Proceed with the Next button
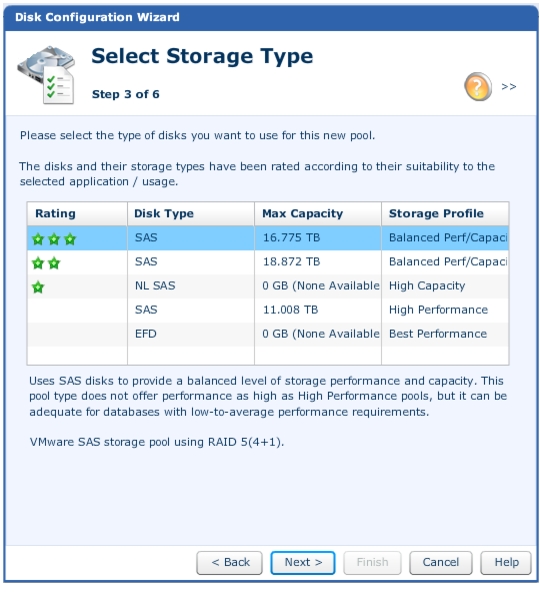Viewport: 540px width, 608px height. [x=303, y=562]
